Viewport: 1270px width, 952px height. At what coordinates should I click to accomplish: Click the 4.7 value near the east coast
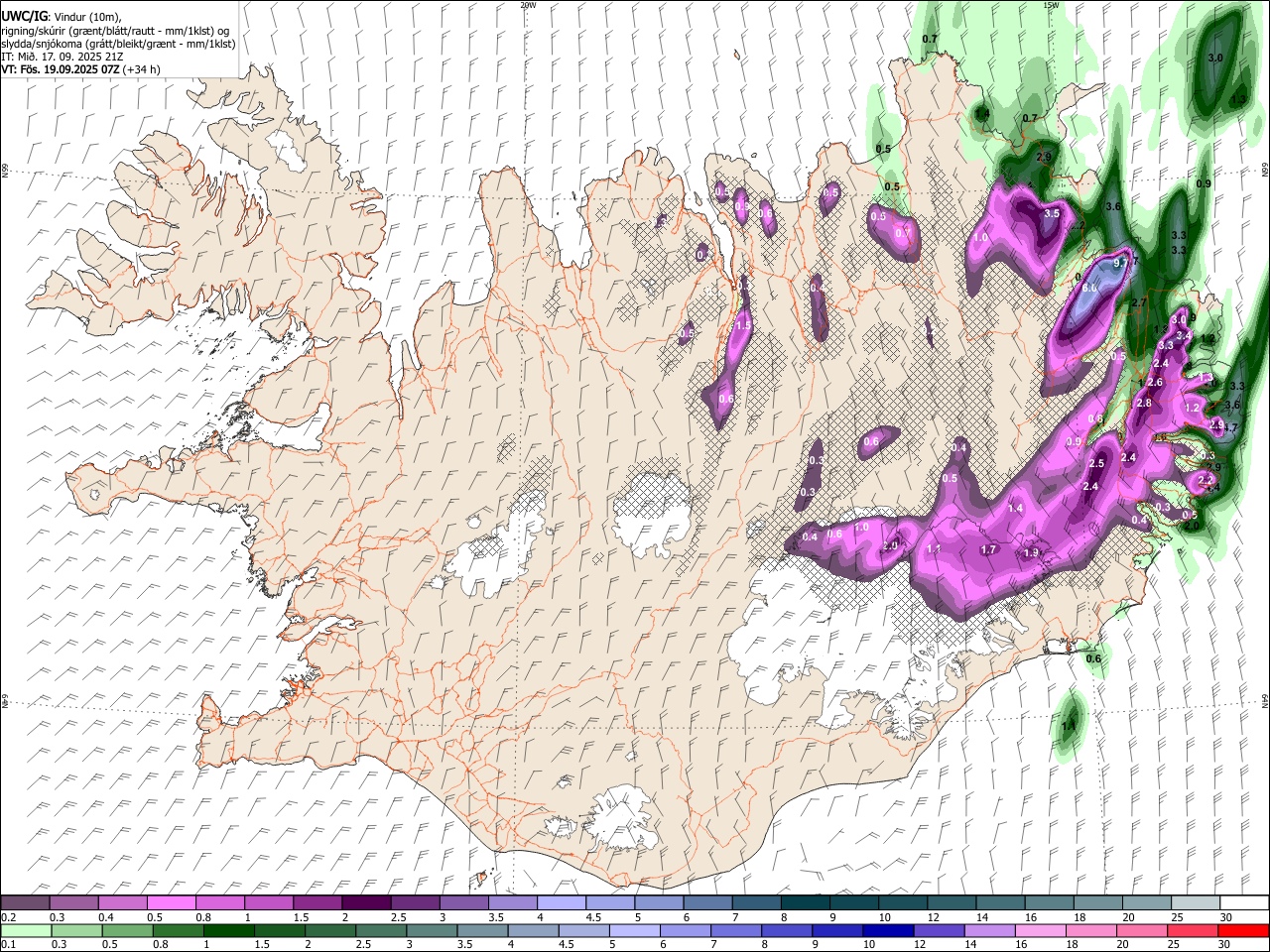tap(1231, 427)
